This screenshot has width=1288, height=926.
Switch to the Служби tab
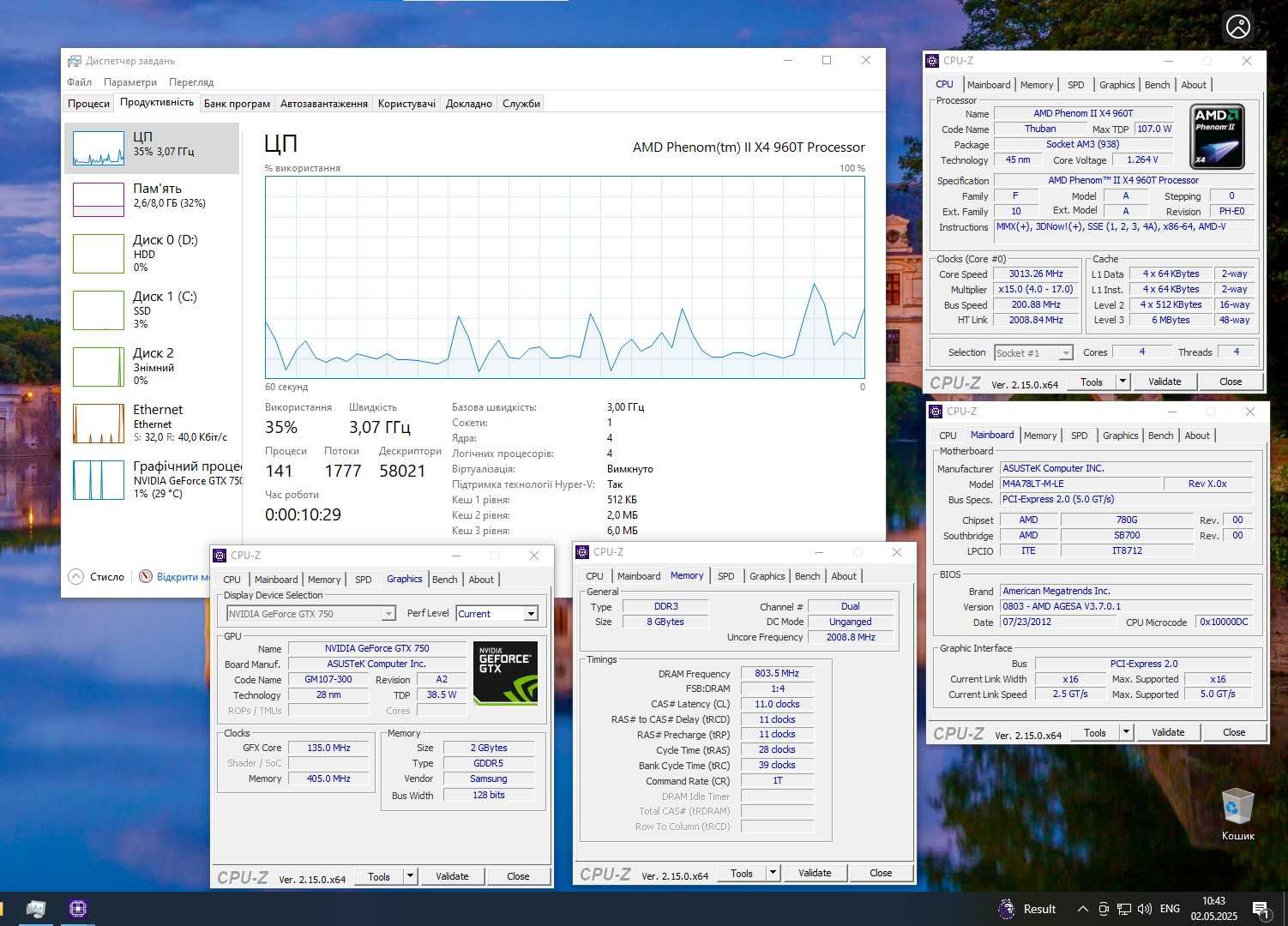point(521,104)
